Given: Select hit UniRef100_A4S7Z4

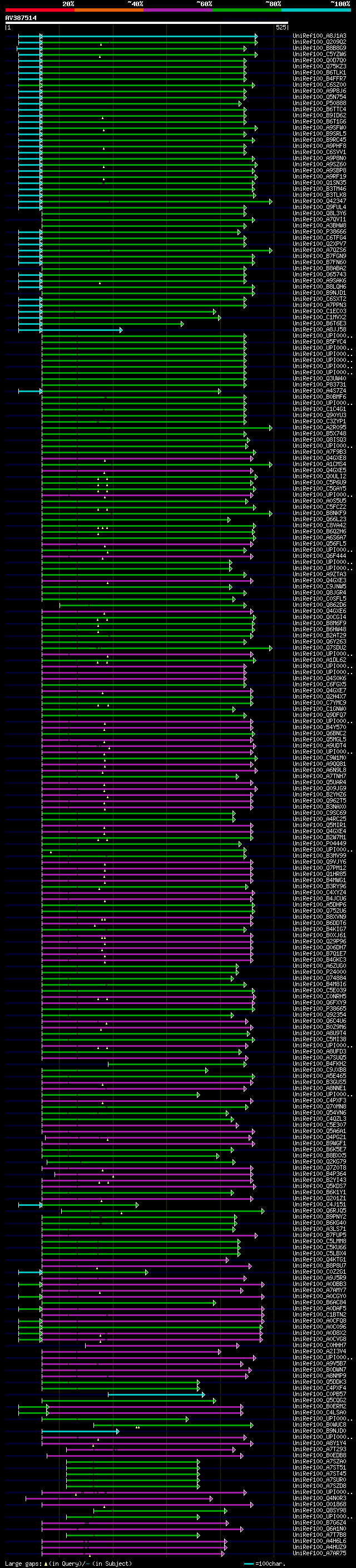Looking at the screenshot, I should coord(319,391).
